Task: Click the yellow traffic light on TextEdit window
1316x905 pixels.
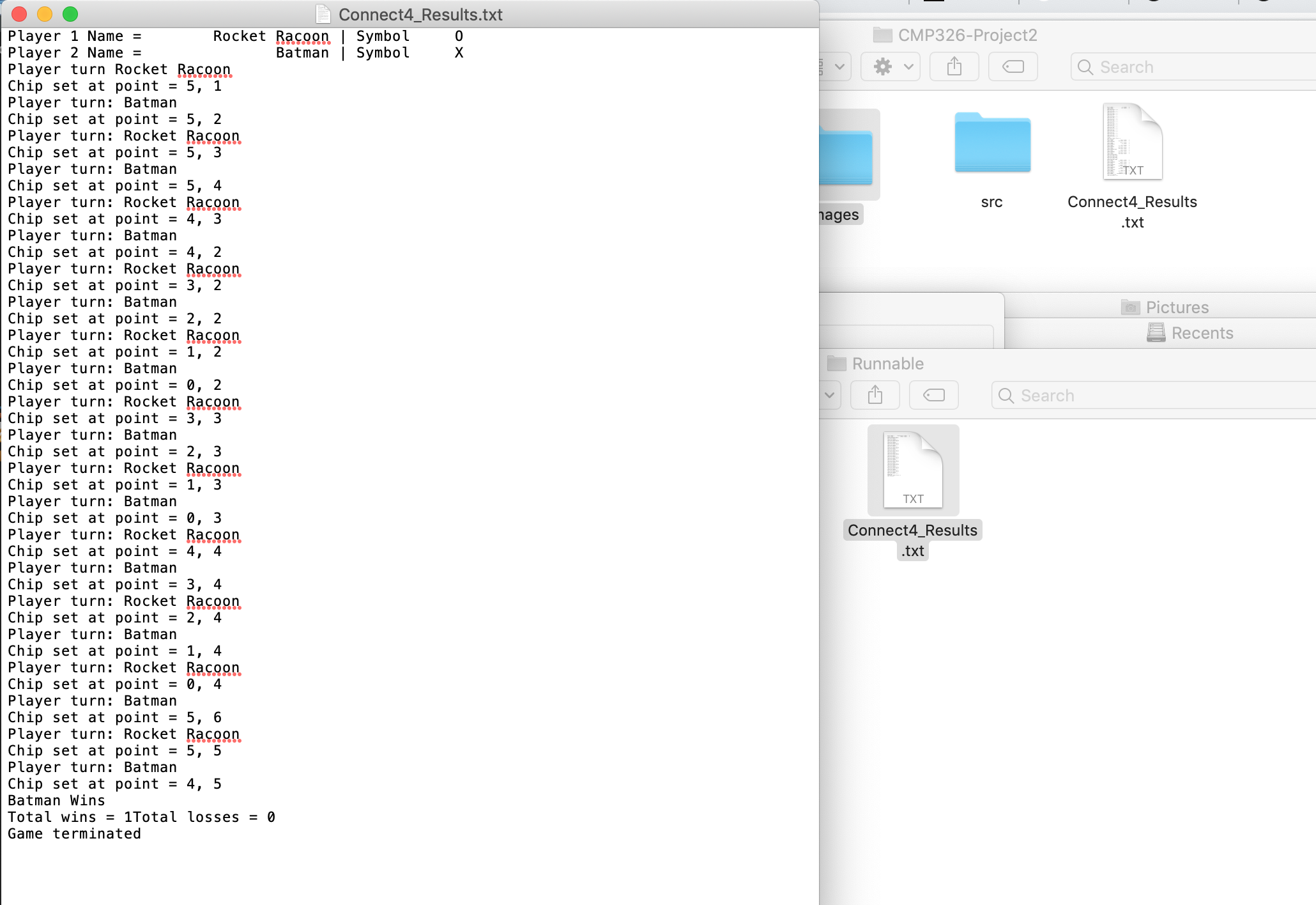Action: (x=44, y=13)
